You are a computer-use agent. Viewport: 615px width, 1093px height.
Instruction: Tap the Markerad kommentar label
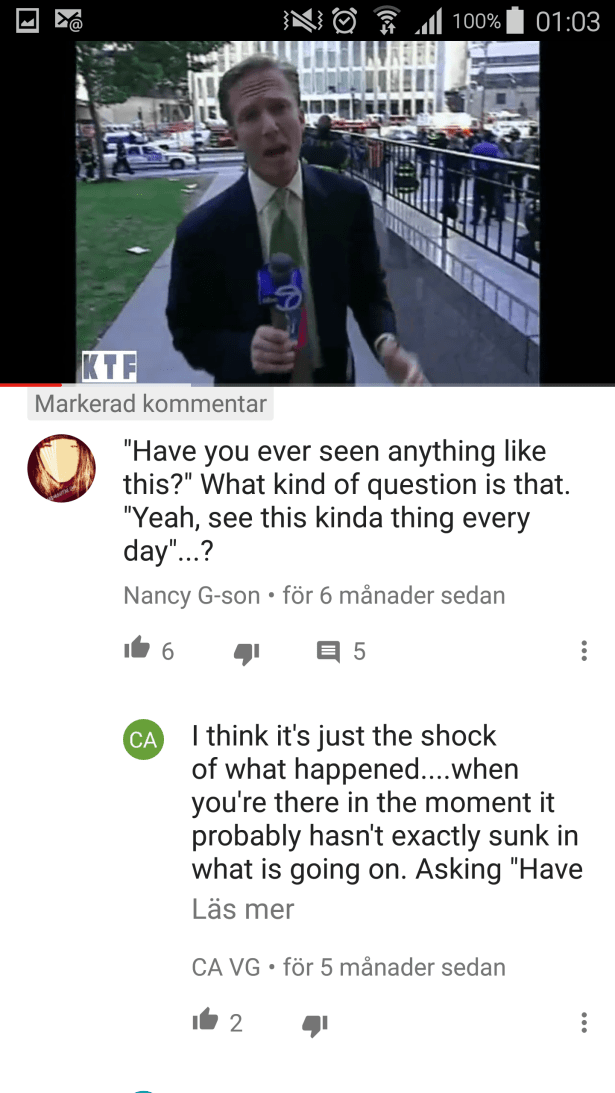coord(151,404)
